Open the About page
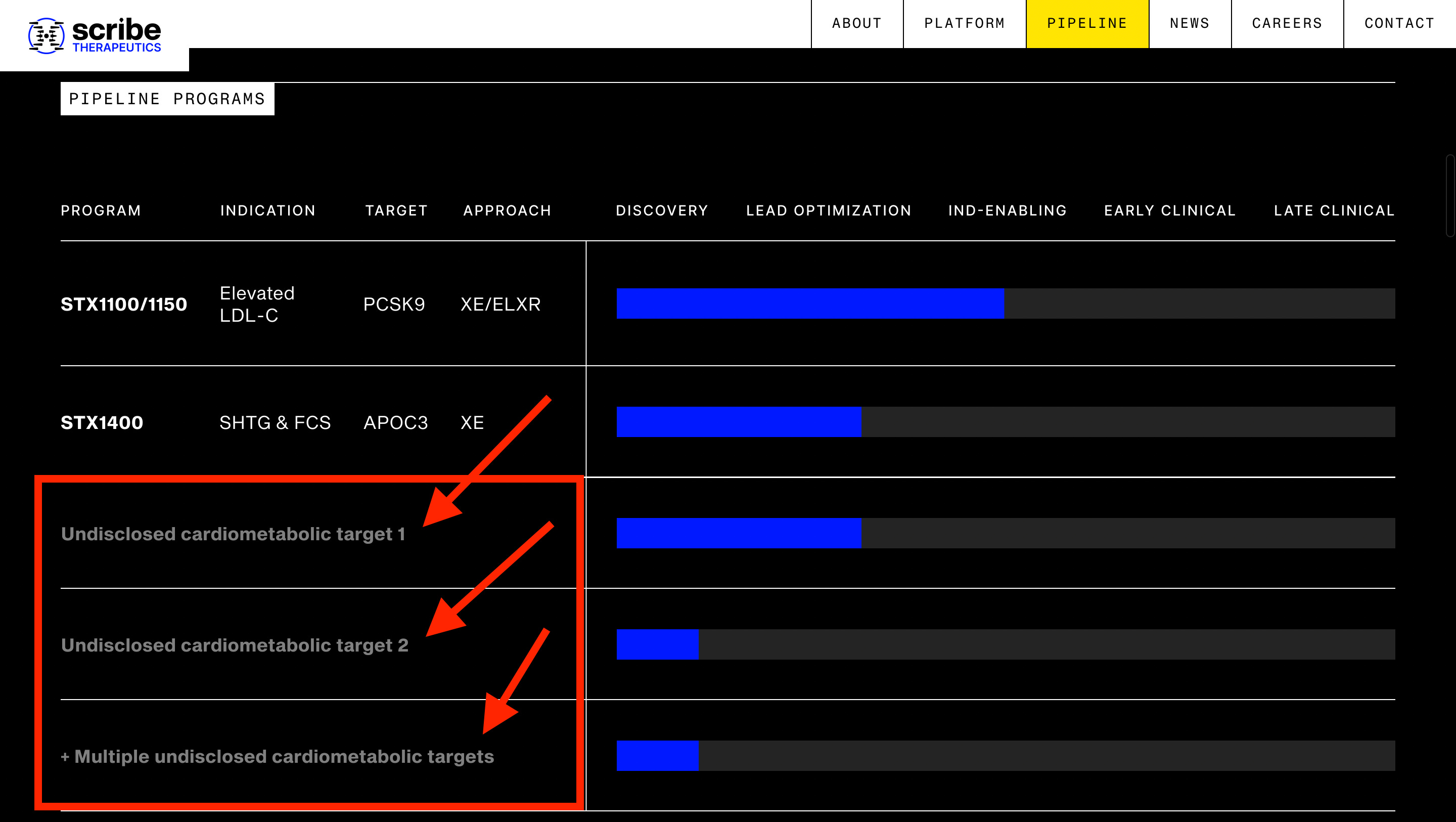The height and width of the screenshot is (822, 1456). 856,23
